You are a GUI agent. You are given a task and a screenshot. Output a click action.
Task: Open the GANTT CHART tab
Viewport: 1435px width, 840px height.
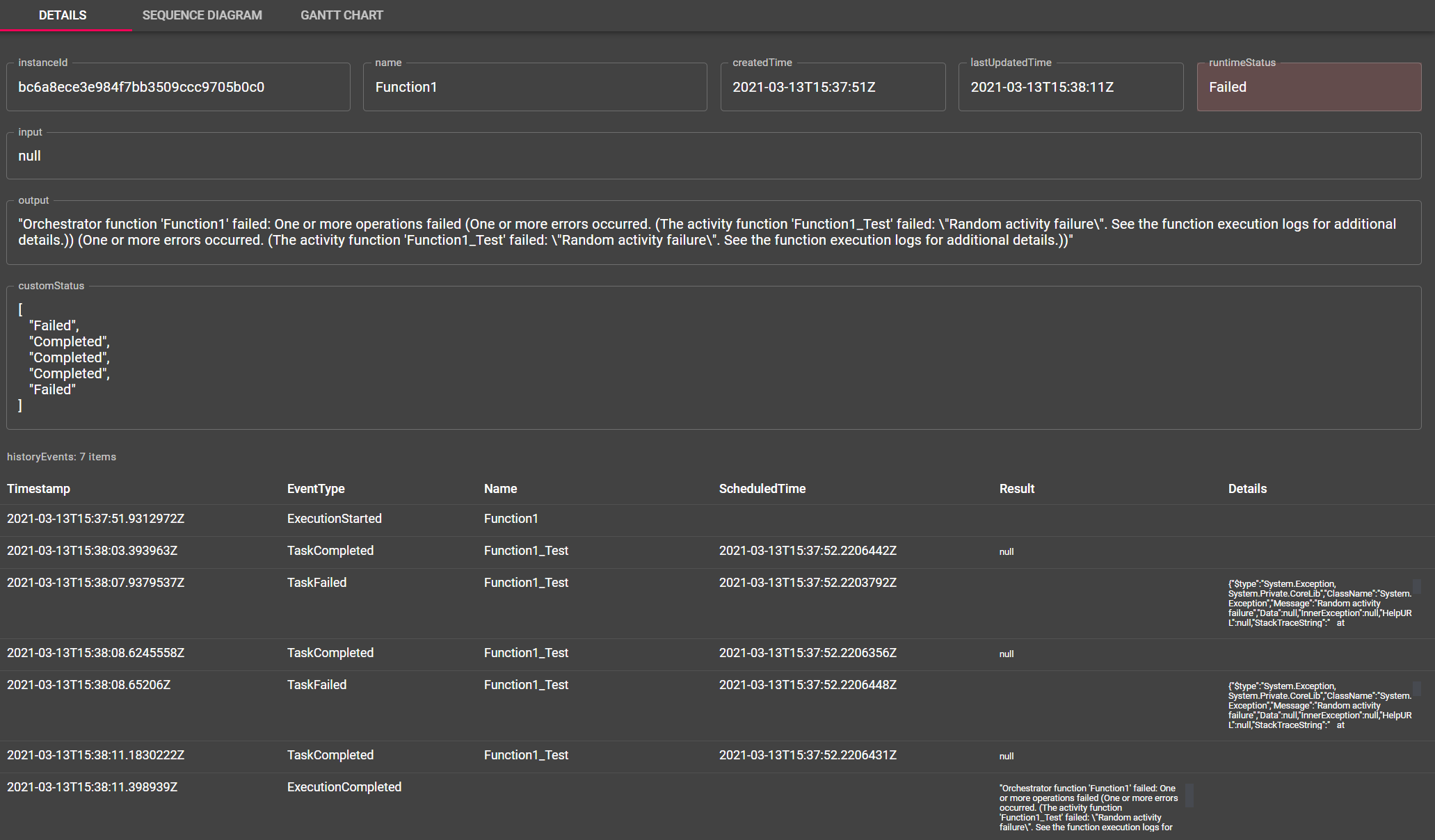pyautogui.click(x=342, y=15)
